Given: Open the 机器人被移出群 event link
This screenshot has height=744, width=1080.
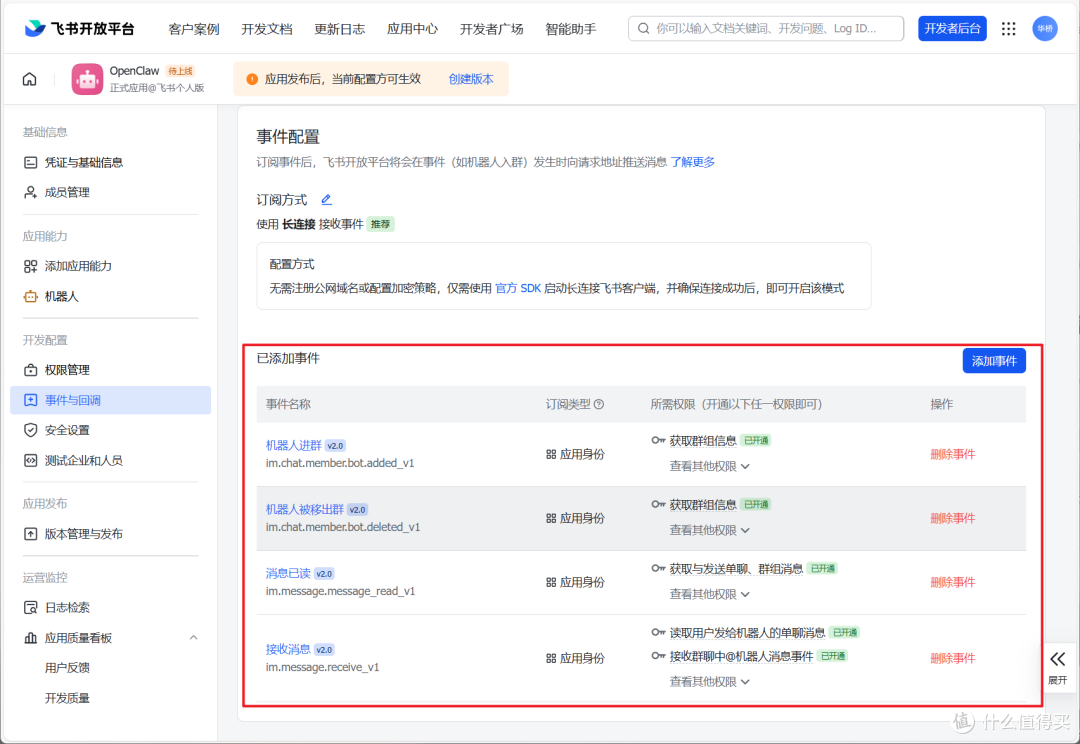Looking at the screenshot, I should [x=304, y=510].
